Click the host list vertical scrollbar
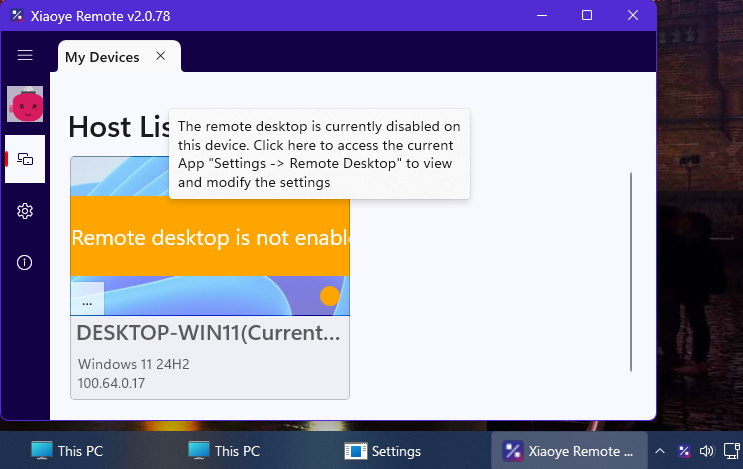743x469 pixels. pyautogui.click(x=631, y=271)
